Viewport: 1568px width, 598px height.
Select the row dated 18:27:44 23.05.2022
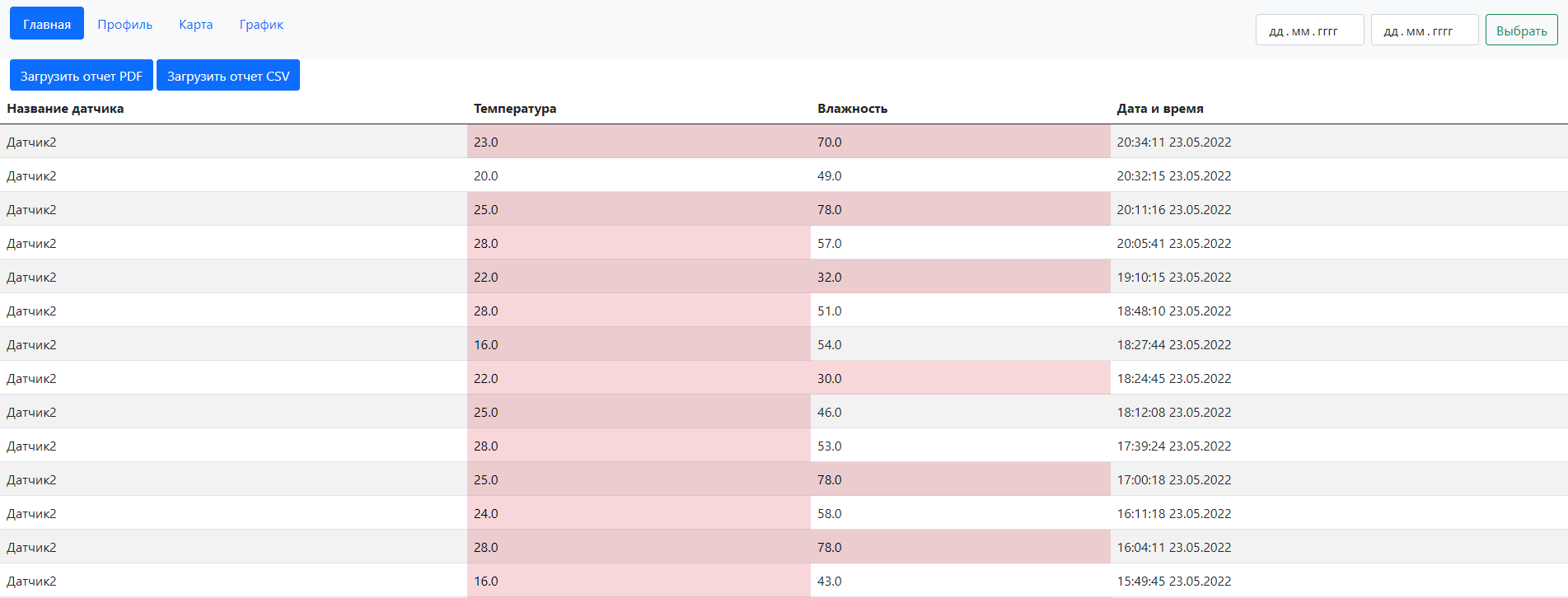tap(1173, 344)
